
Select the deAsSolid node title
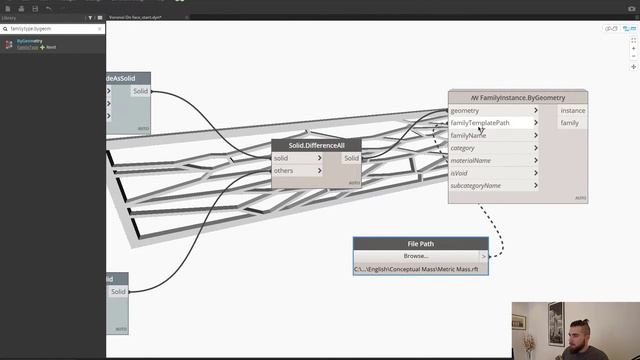click(128, 78)
